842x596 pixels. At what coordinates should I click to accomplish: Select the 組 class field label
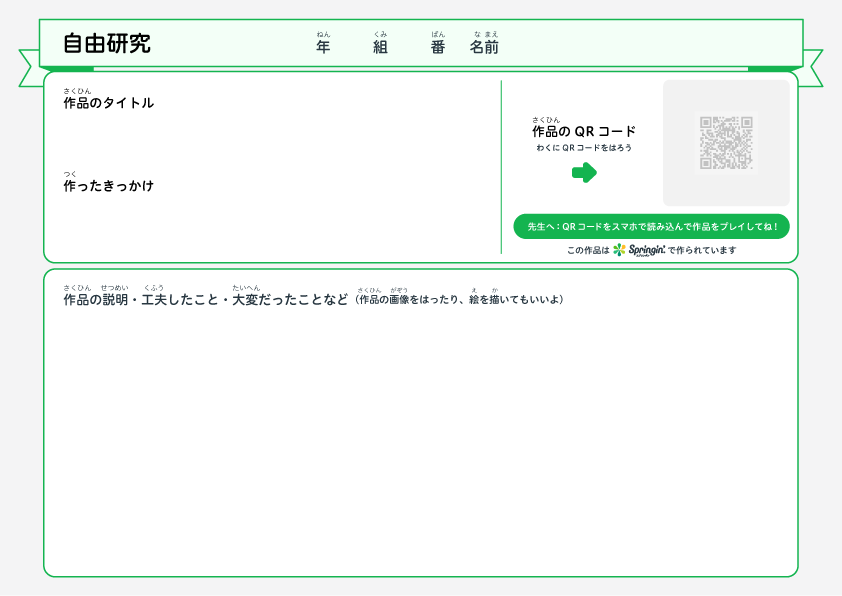pyautogui.click(x=379, y=46)
